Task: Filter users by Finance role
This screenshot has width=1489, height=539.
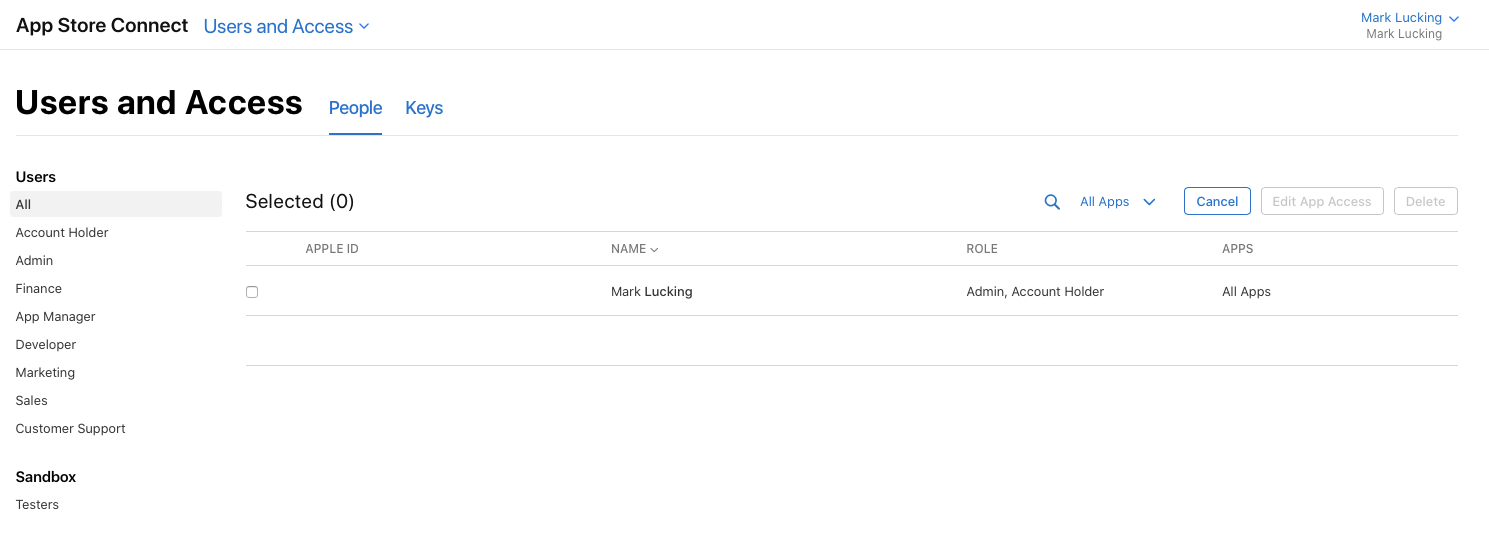Action: coord(39,289)
